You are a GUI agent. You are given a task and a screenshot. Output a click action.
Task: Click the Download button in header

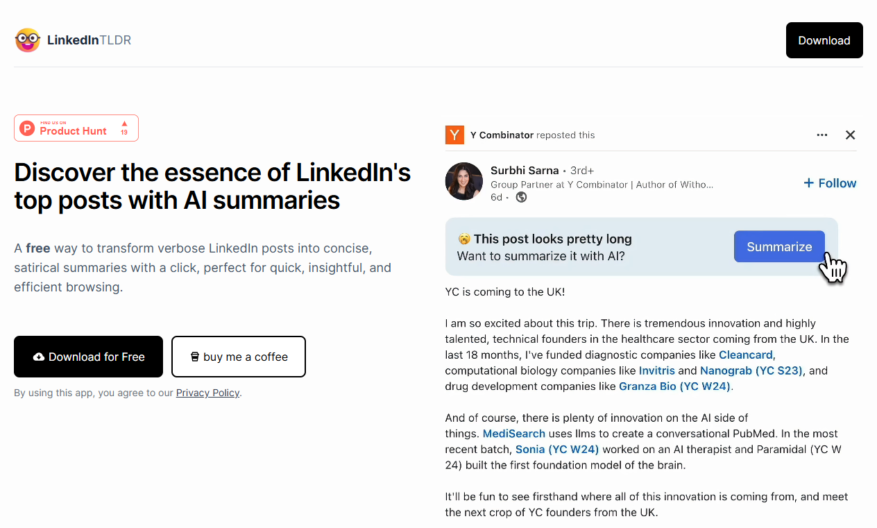tap(824, 40)
